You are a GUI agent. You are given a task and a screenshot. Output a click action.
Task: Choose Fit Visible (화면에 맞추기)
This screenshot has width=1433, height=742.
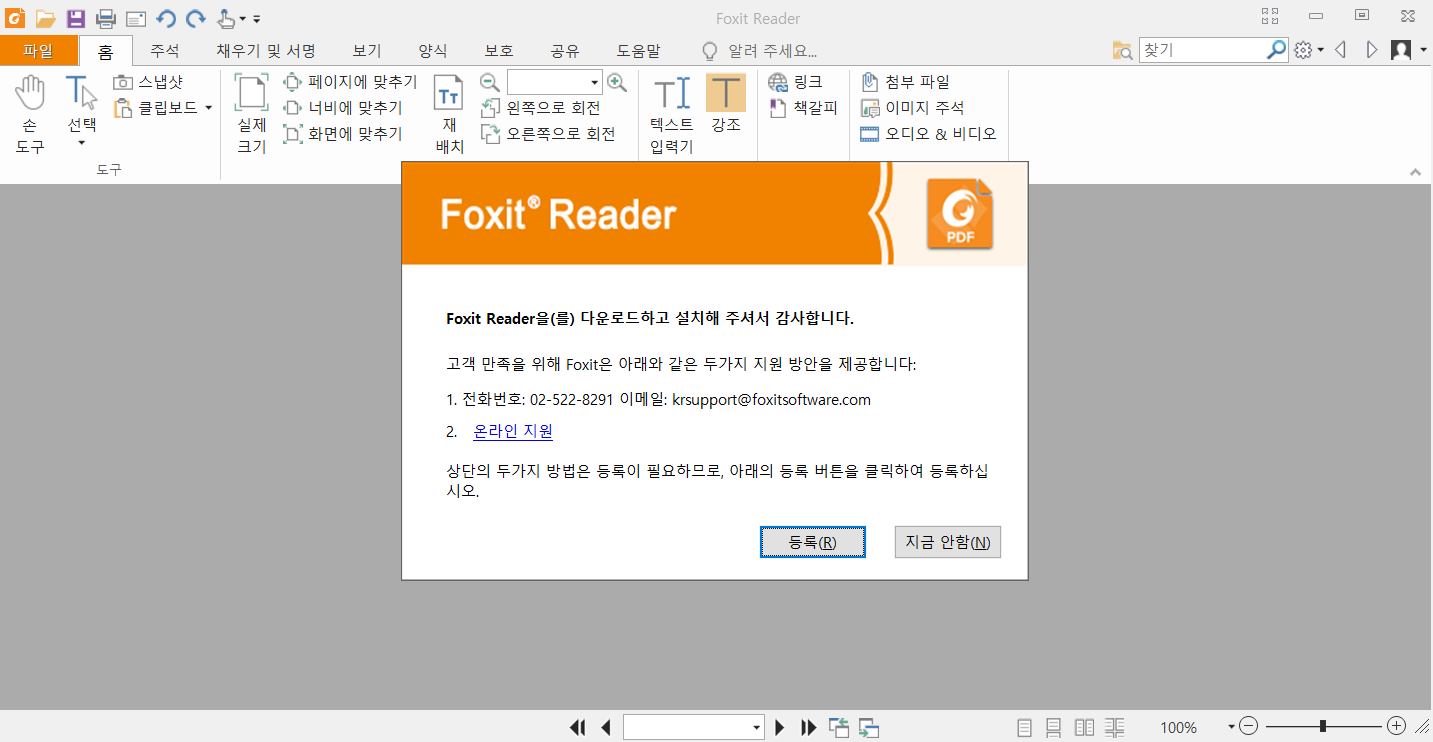pos(343,134)
